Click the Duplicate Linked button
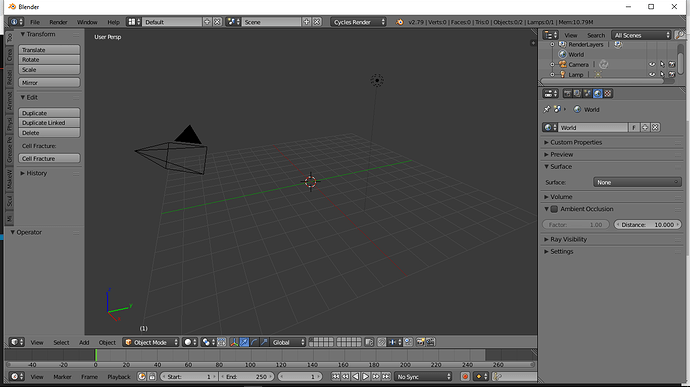The image size is (690, 387). (49, 123)
